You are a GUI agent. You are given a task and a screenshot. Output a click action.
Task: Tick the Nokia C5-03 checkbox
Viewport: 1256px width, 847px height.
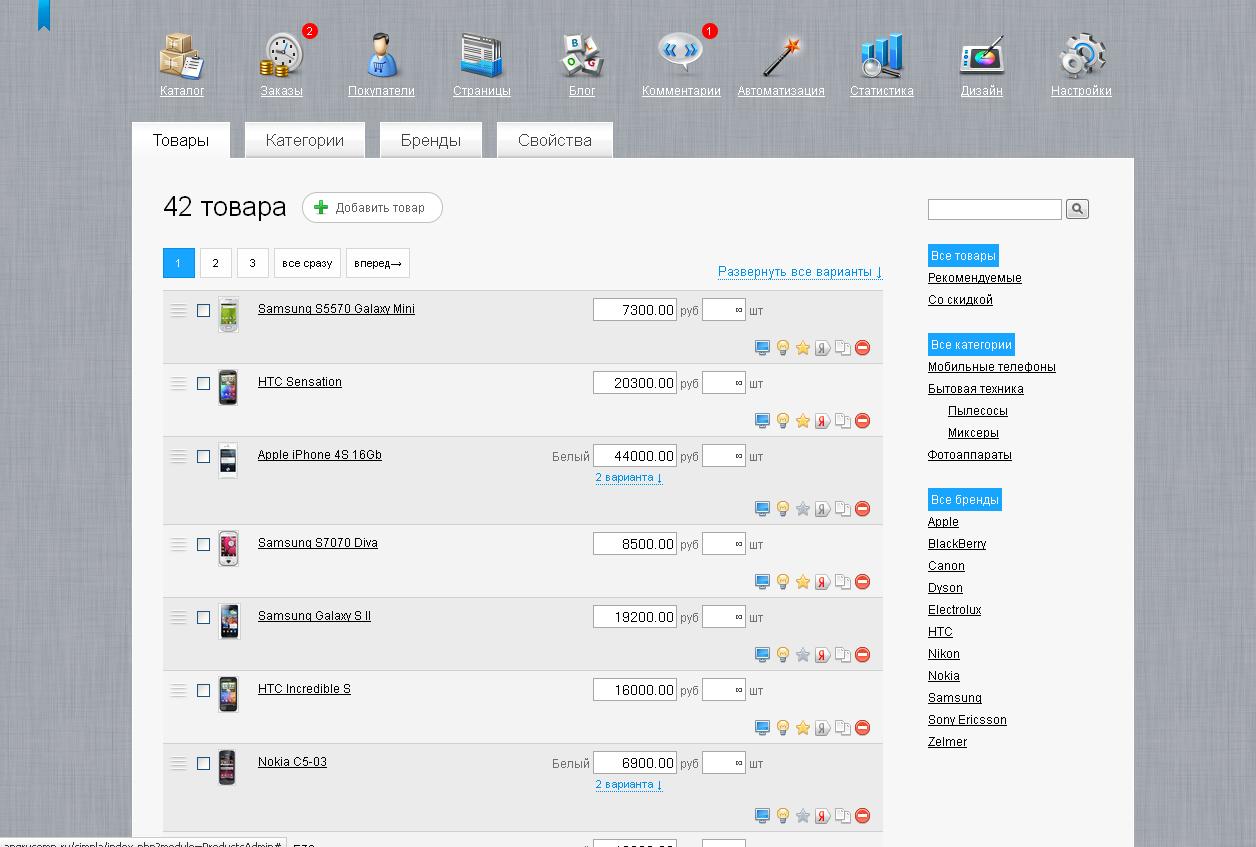pyautogui.click(x=204, y=764)
